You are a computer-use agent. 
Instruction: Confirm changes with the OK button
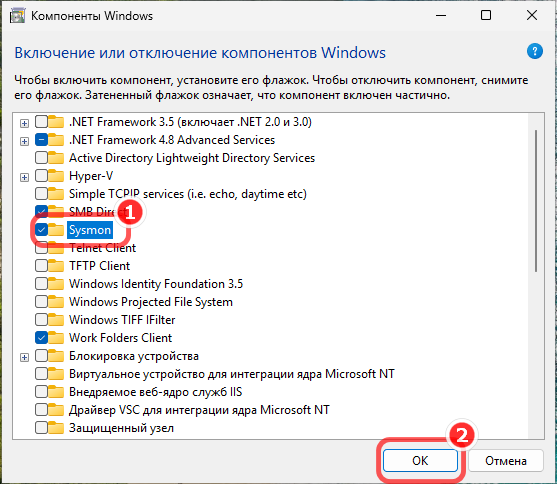[x=420, y=461]
